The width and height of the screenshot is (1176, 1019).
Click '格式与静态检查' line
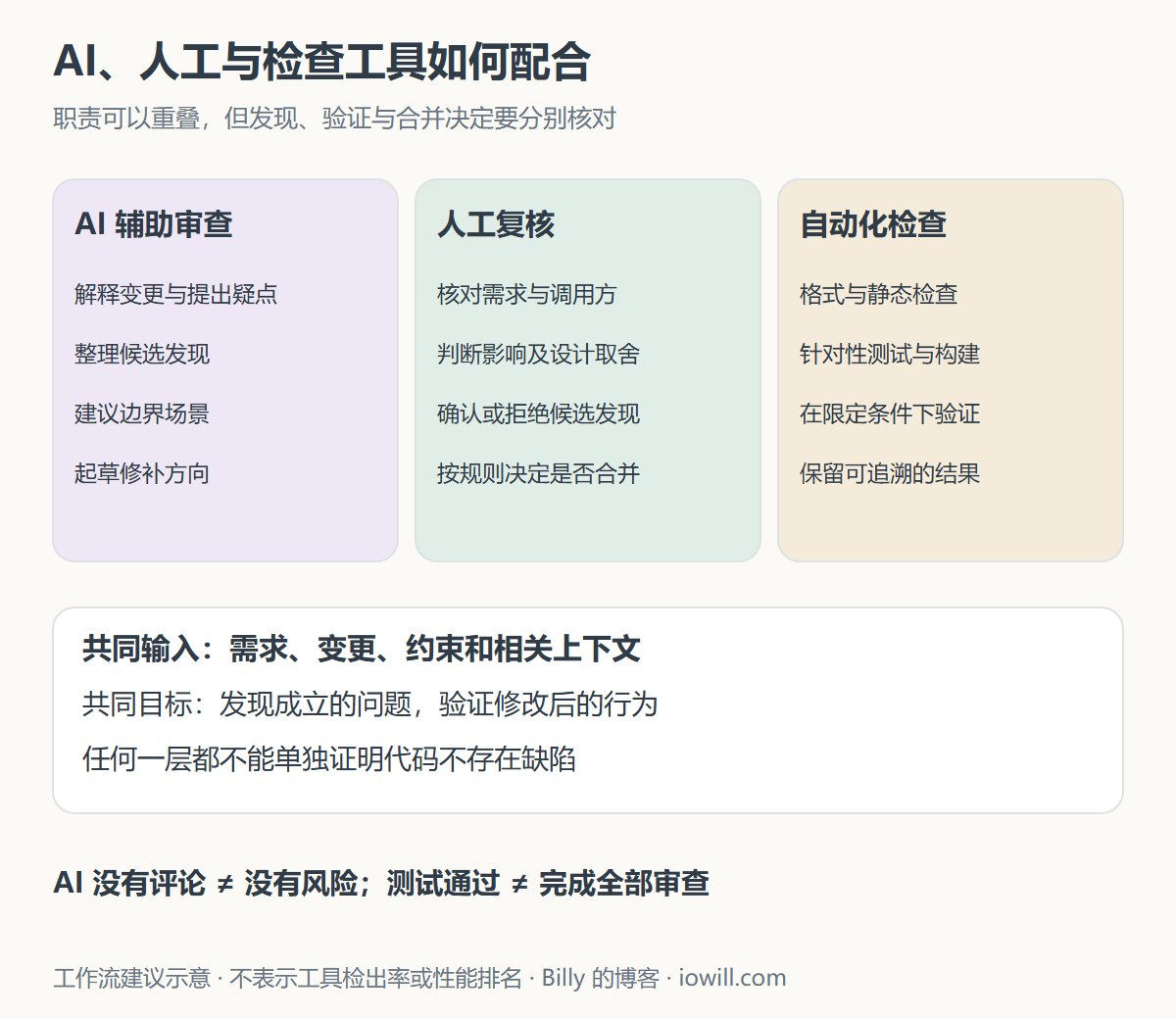pyautogui.click(x=878, y=294)
